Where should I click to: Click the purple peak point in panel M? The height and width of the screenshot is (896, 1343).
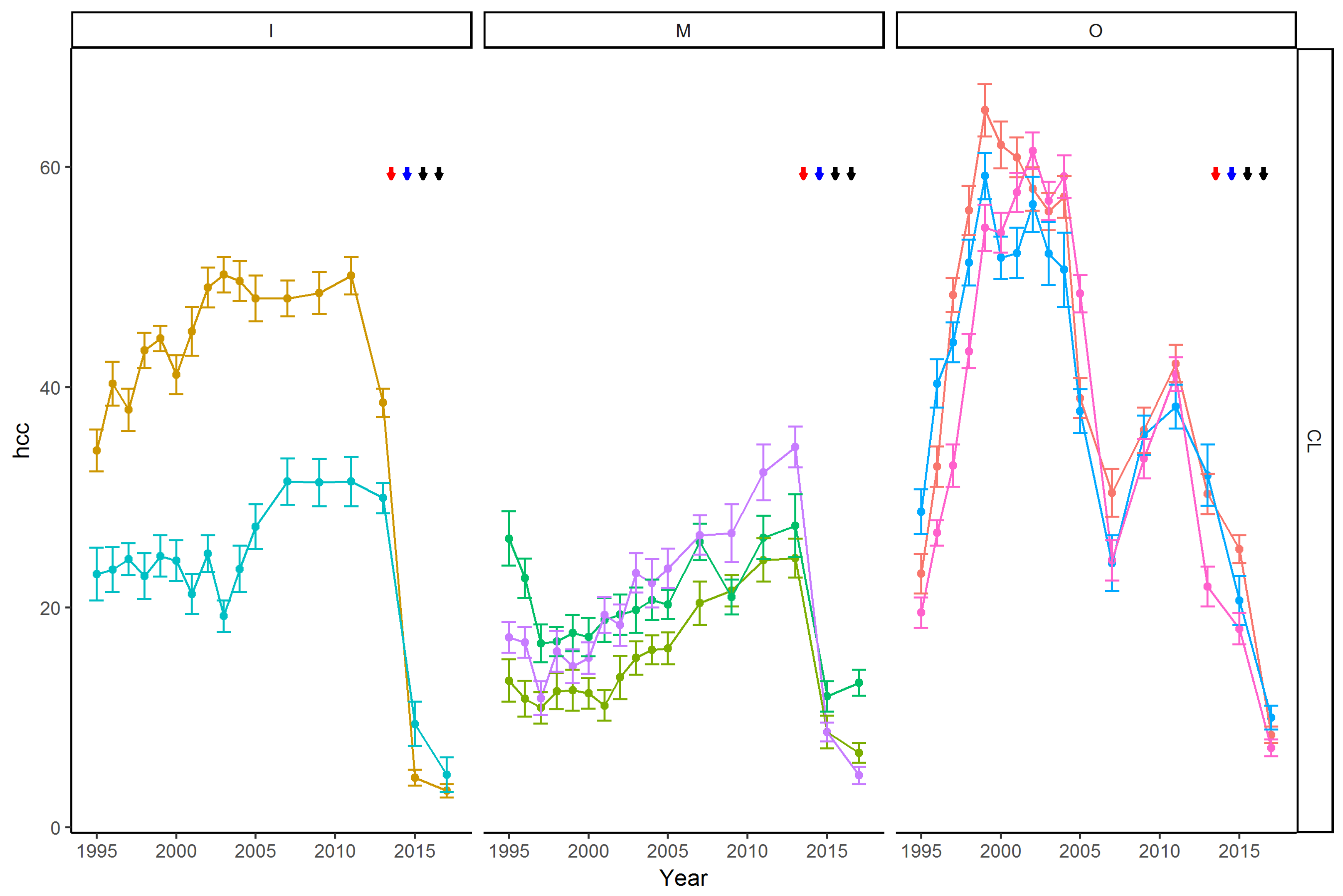click(795, 447)
